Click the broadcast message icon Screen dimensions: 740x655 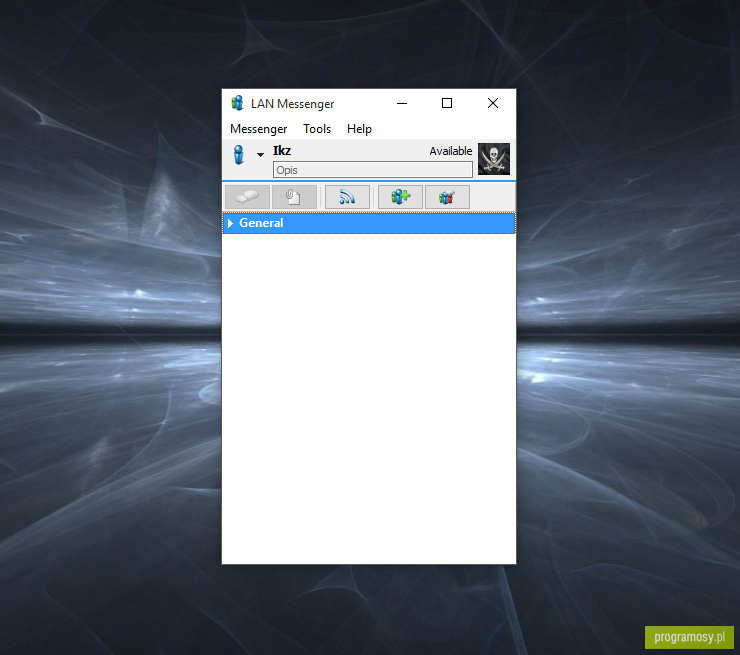[347, 197]
